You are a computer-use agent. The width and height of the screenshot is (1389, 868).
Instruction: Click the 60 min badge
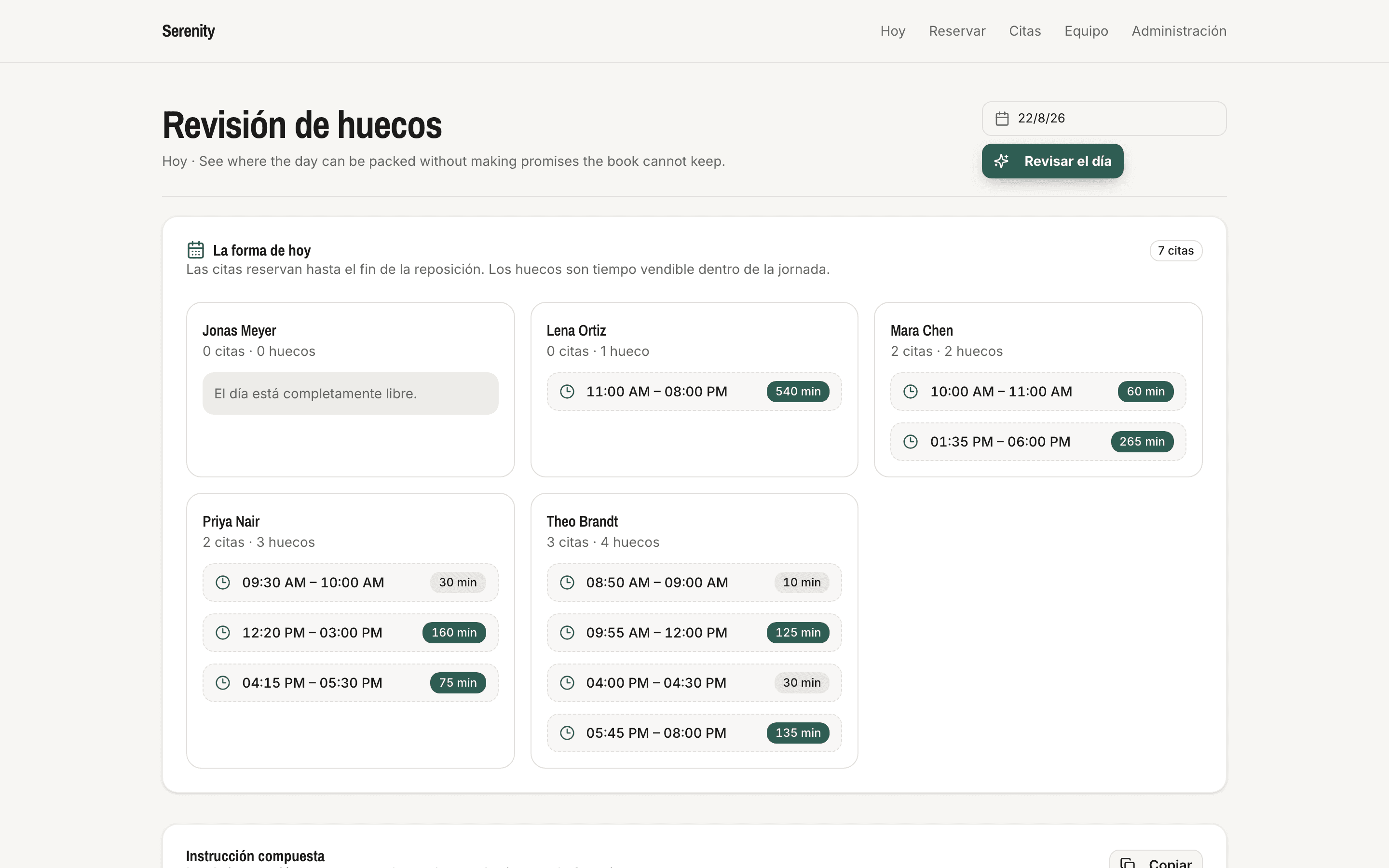tap(1145, 392)
